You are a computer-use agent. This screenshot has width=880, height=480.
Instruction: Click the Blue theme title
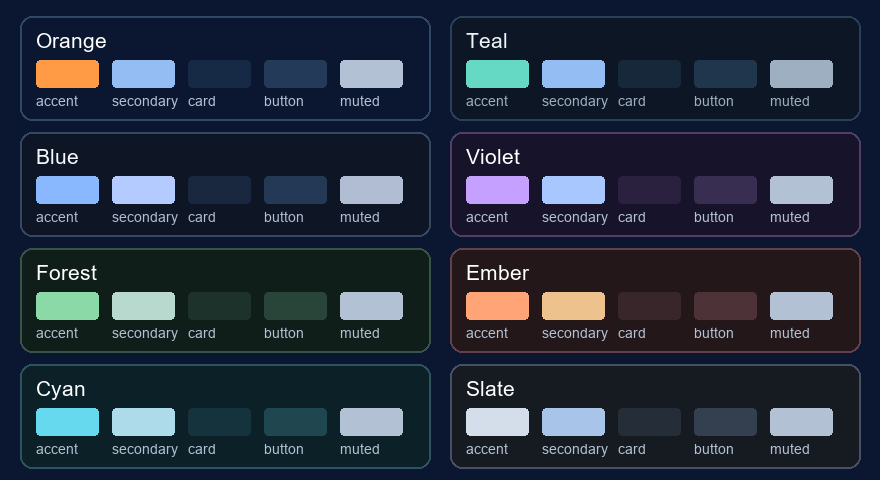pos(57,157)
